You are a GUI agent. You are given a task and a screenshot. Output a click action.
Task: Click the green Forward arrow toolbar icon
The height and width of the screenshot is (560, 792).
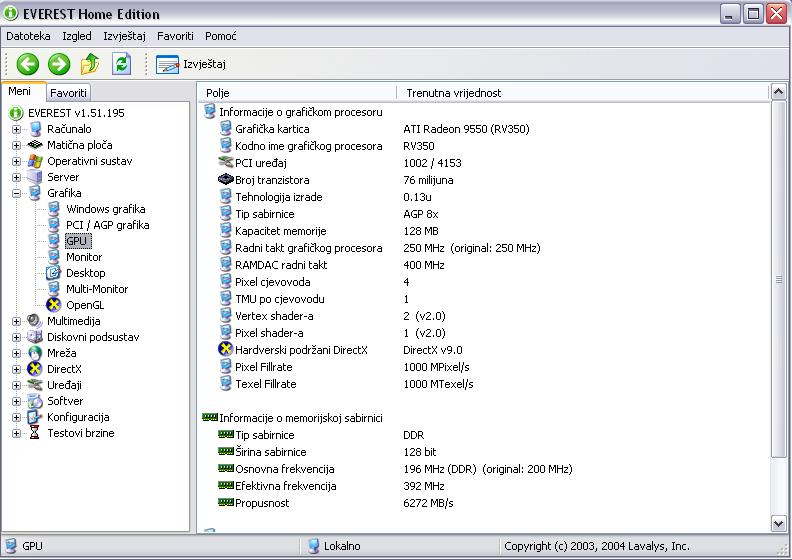click(x=59, y=64)
